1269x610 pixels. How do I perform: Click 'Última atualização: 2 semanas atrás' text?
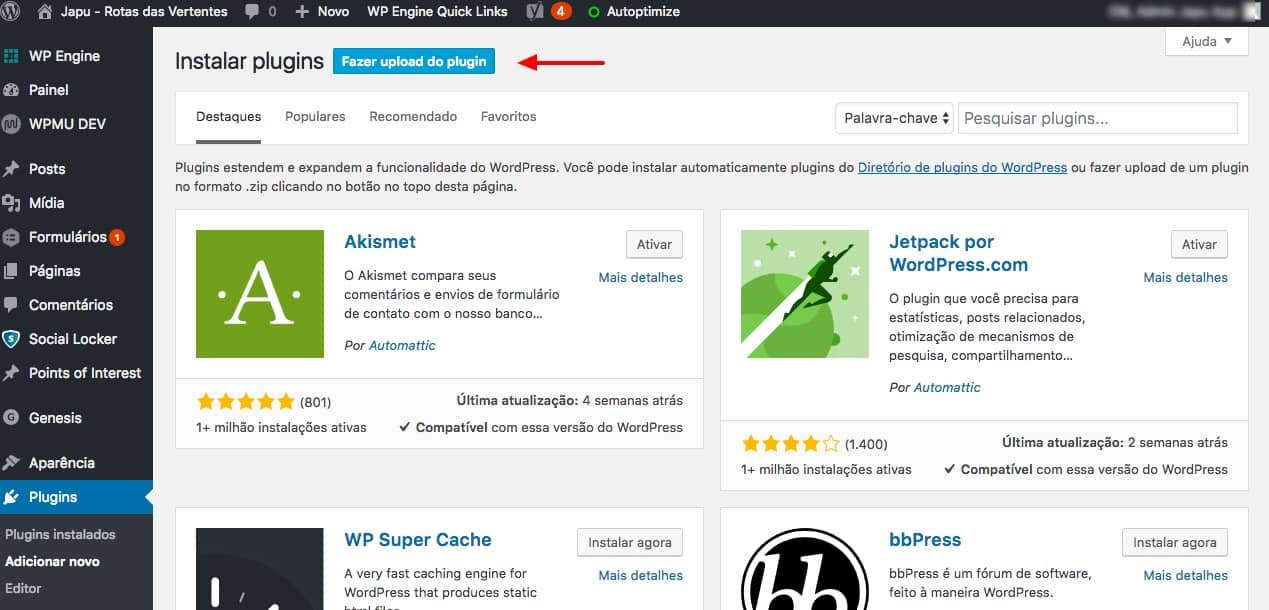pos(1115,442)
